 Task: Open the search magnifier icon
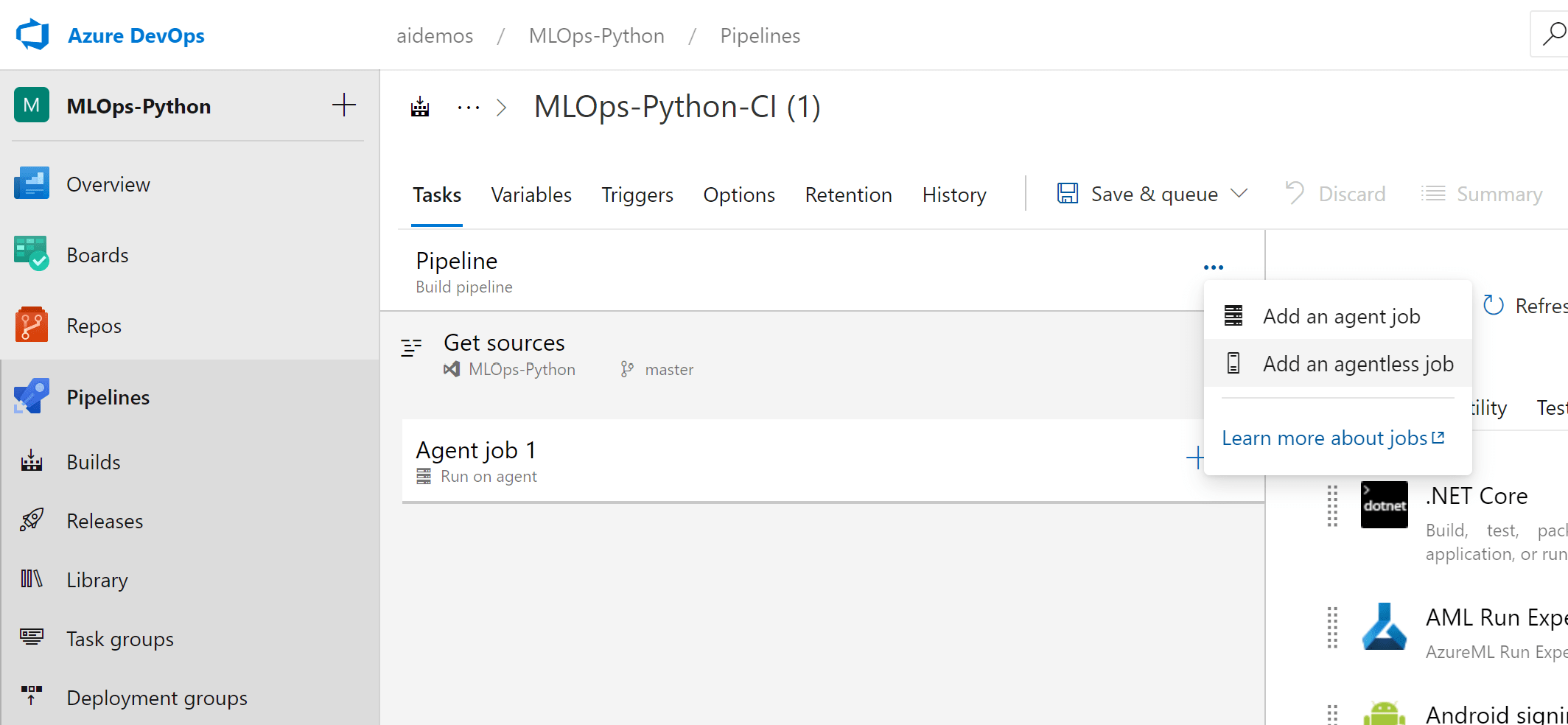(x=1553, y=34)
